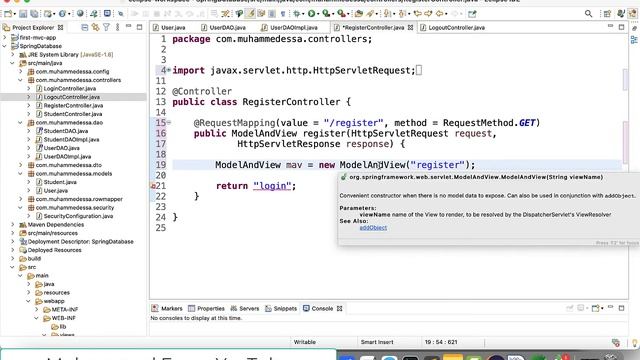This screenshot has height=360, width=640.
Task: Select the WEB-INF folder in tree
Action: 63,318
